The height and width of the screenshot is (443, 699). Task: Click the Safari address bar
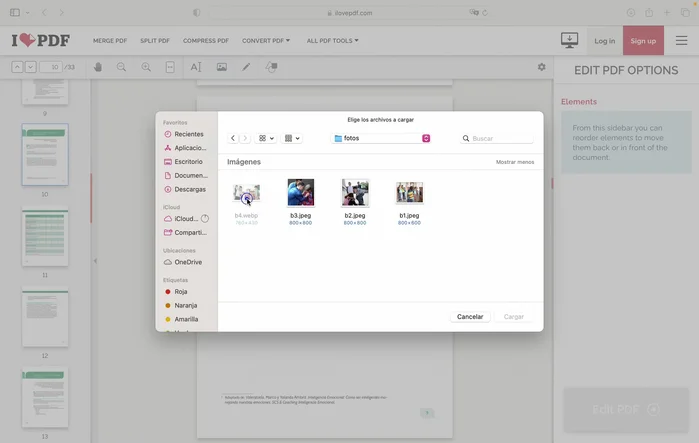pos(350,13)
